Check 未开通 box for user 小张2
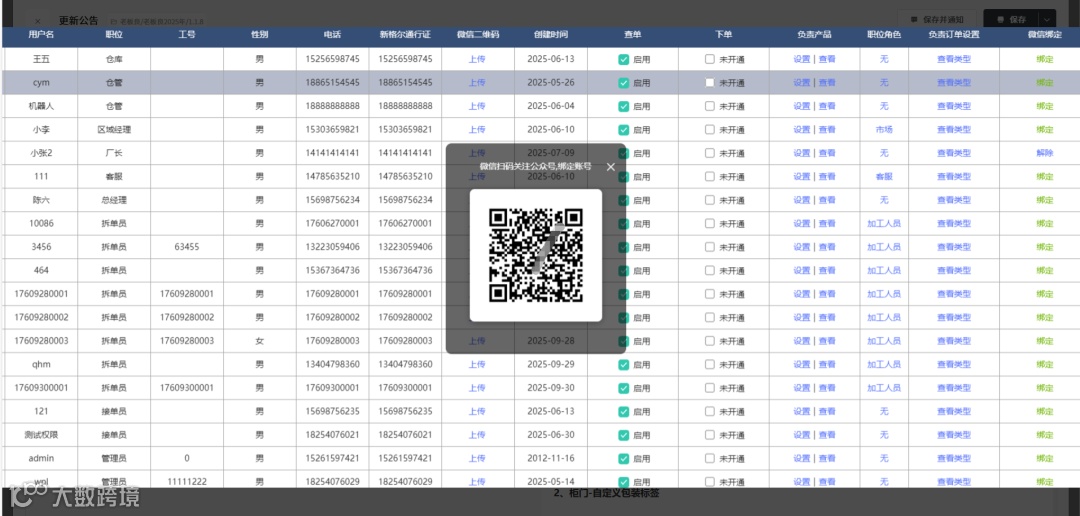 [x=709, y=153]
